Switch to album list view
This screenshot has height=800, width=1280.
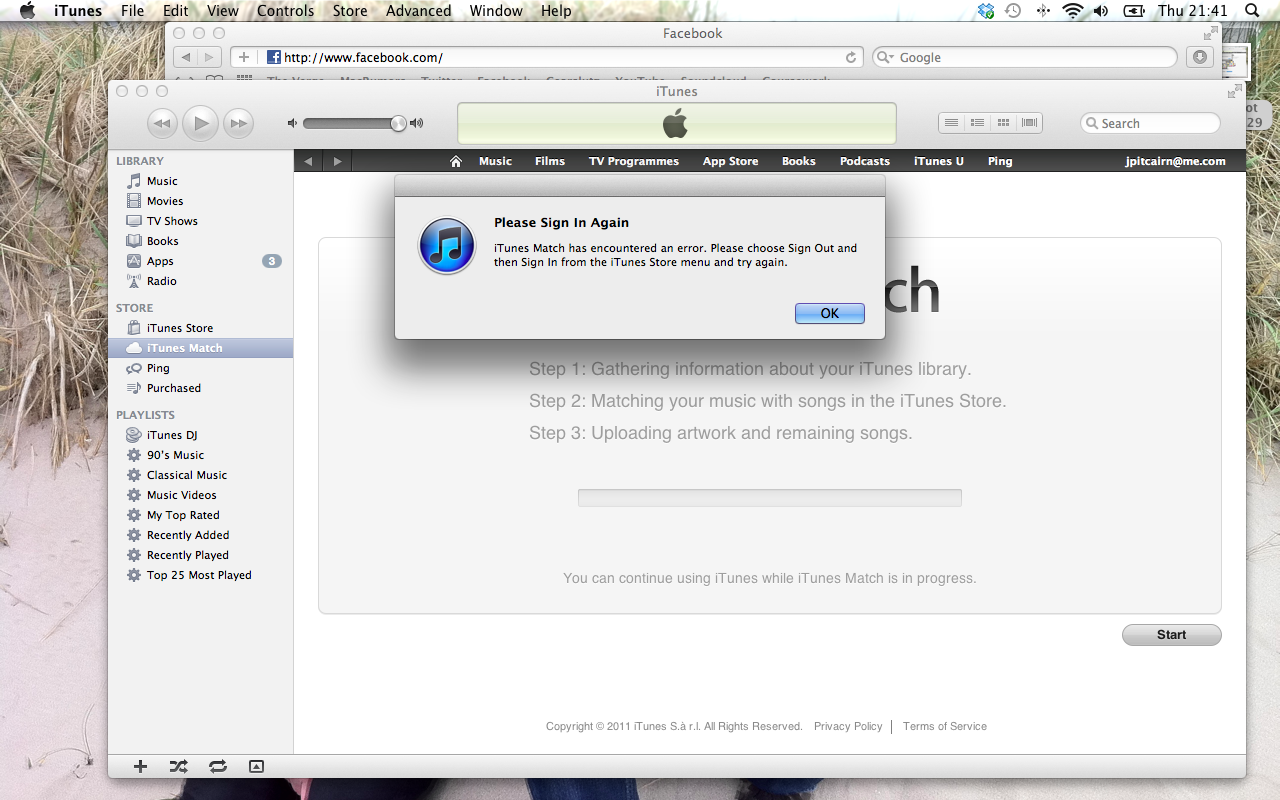point(977,123)
